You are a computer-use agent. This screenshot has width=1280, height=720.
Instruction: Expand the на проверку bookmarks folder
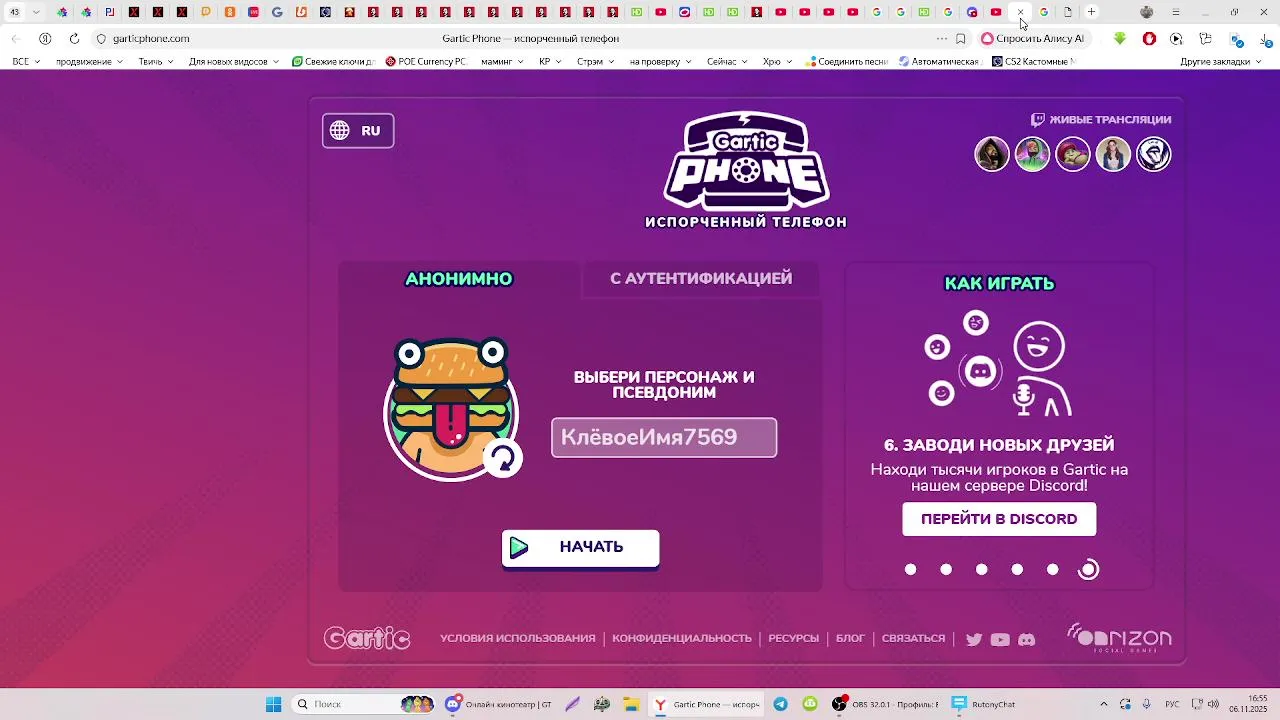click(661, 62)
